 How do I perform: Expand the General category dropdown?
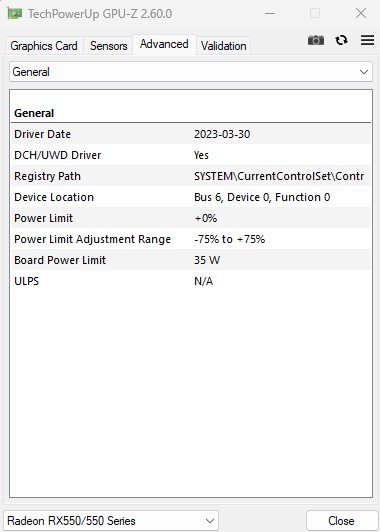[191, 72]
